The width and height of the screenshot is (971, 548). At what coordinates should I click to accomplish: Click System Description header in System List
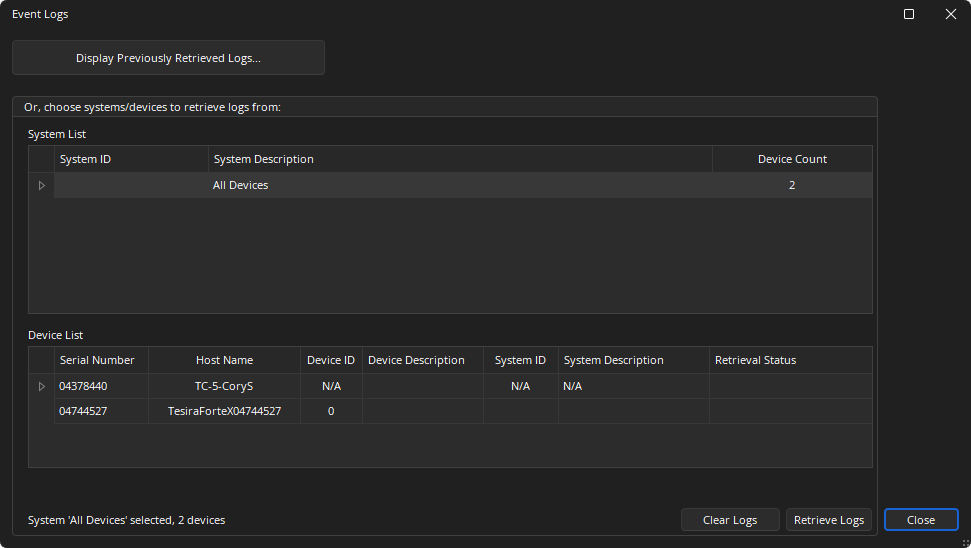click(x=460, y=159)
